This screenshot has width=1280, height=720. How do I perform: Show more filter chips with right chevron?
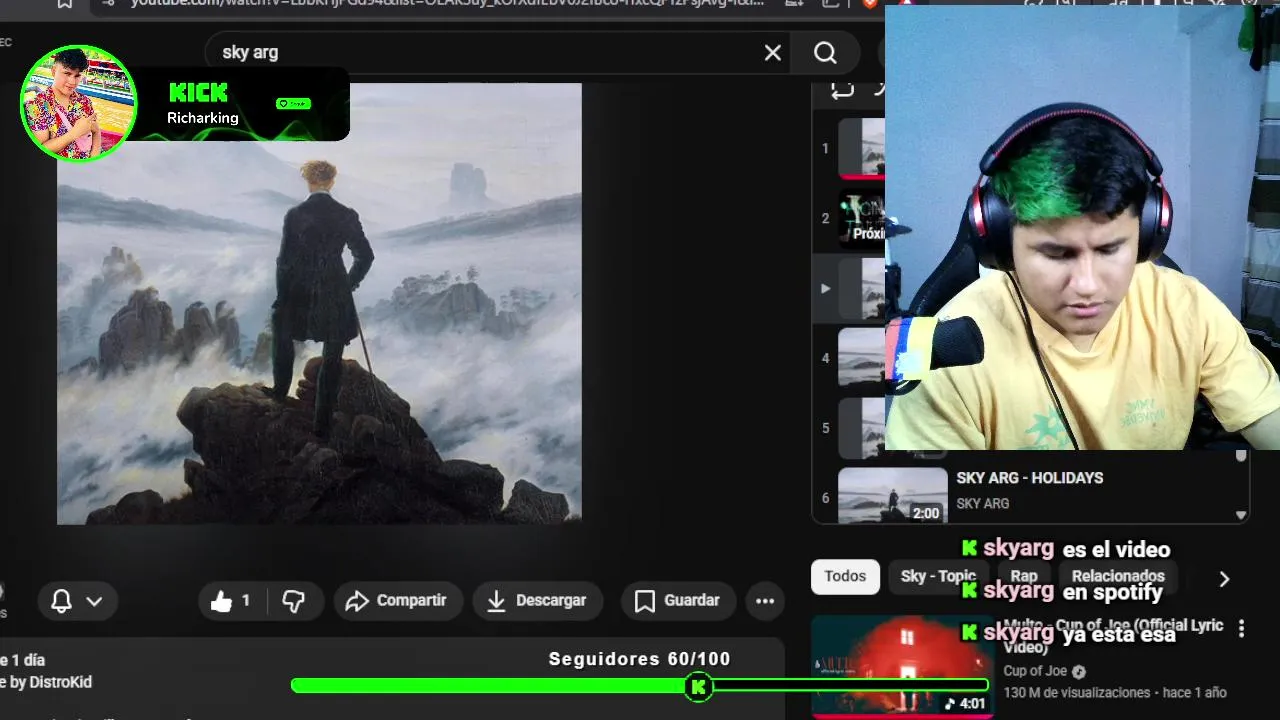1224,578
